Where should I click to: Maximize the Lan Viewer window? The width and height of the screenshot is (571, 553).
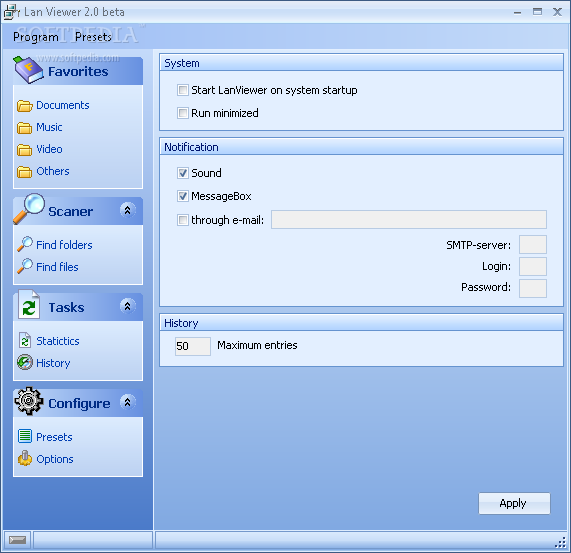click(x=537, y=12)
